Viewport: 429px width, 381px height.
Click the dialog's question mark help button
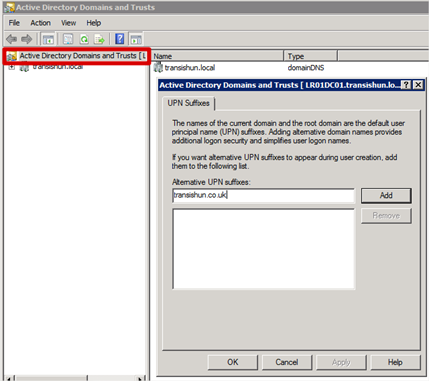406,85
